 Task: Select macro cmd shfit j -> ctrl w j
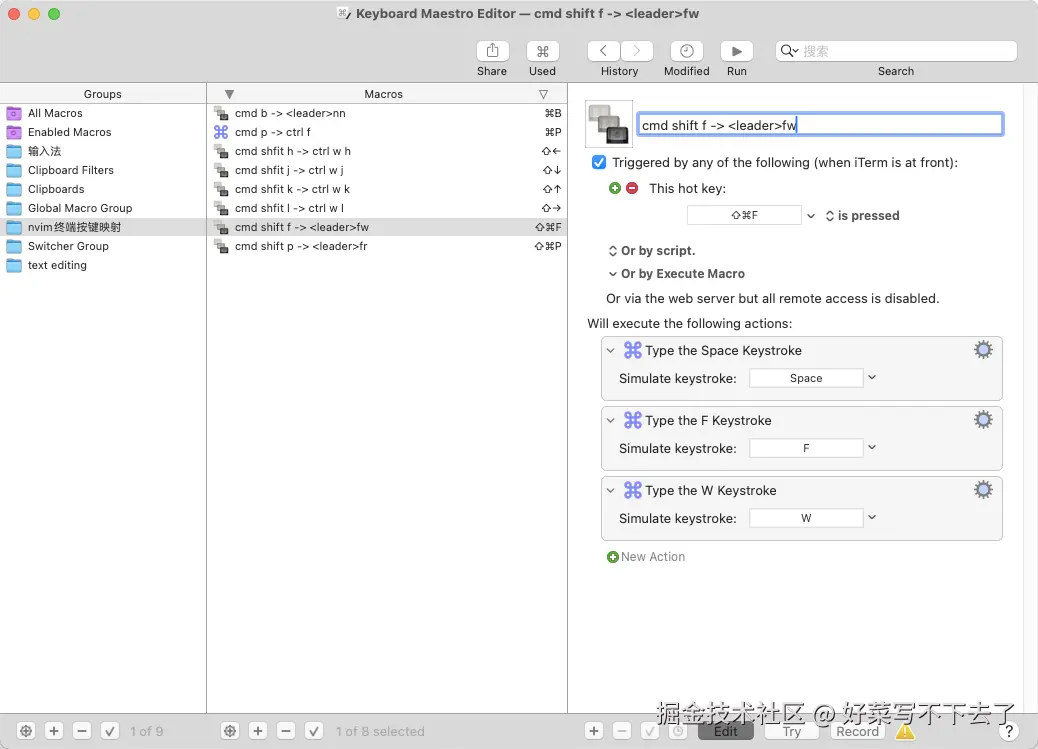click(387, 170)
